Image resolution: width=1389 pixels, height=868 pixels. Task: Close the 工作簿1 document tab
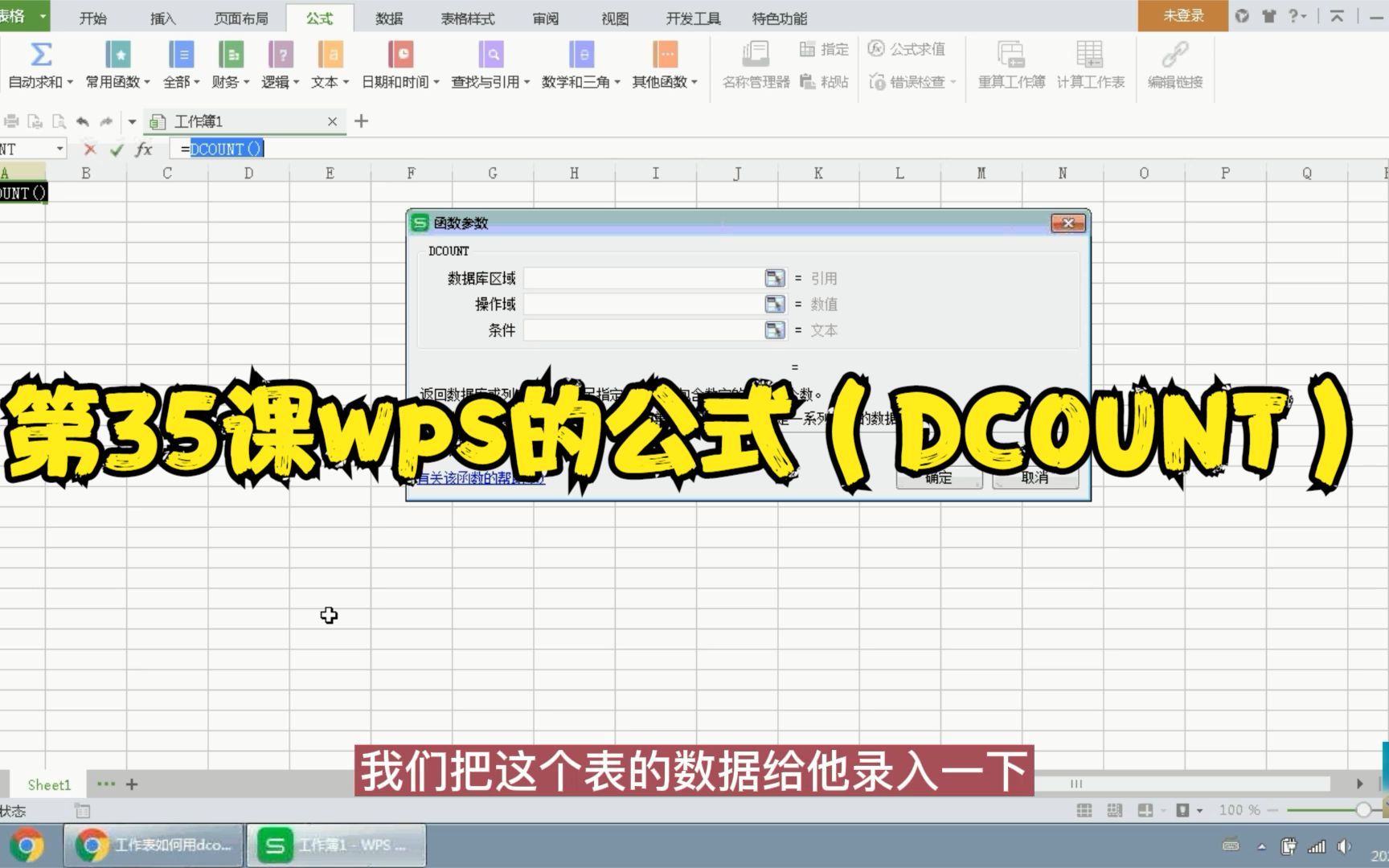click(x=332, y=121)
